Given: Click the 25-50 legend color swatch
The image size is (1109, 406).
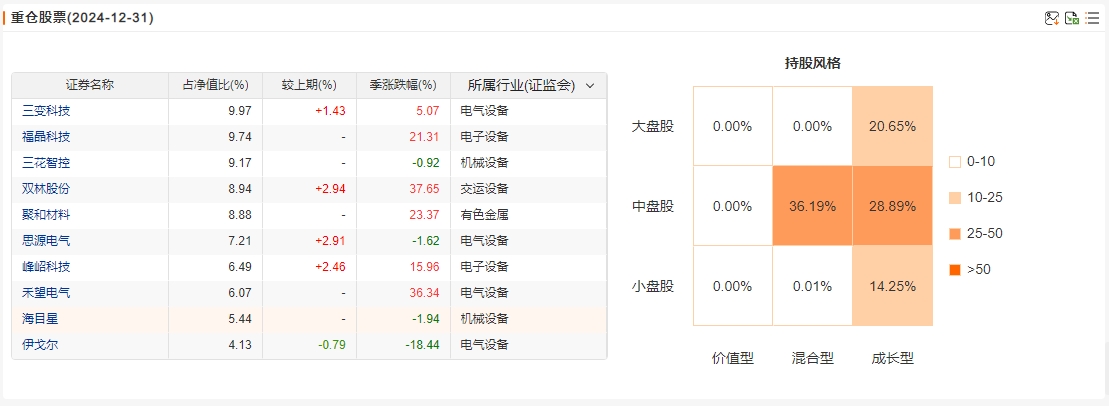Looking at the screenshot, I should [x=955, y=233].
